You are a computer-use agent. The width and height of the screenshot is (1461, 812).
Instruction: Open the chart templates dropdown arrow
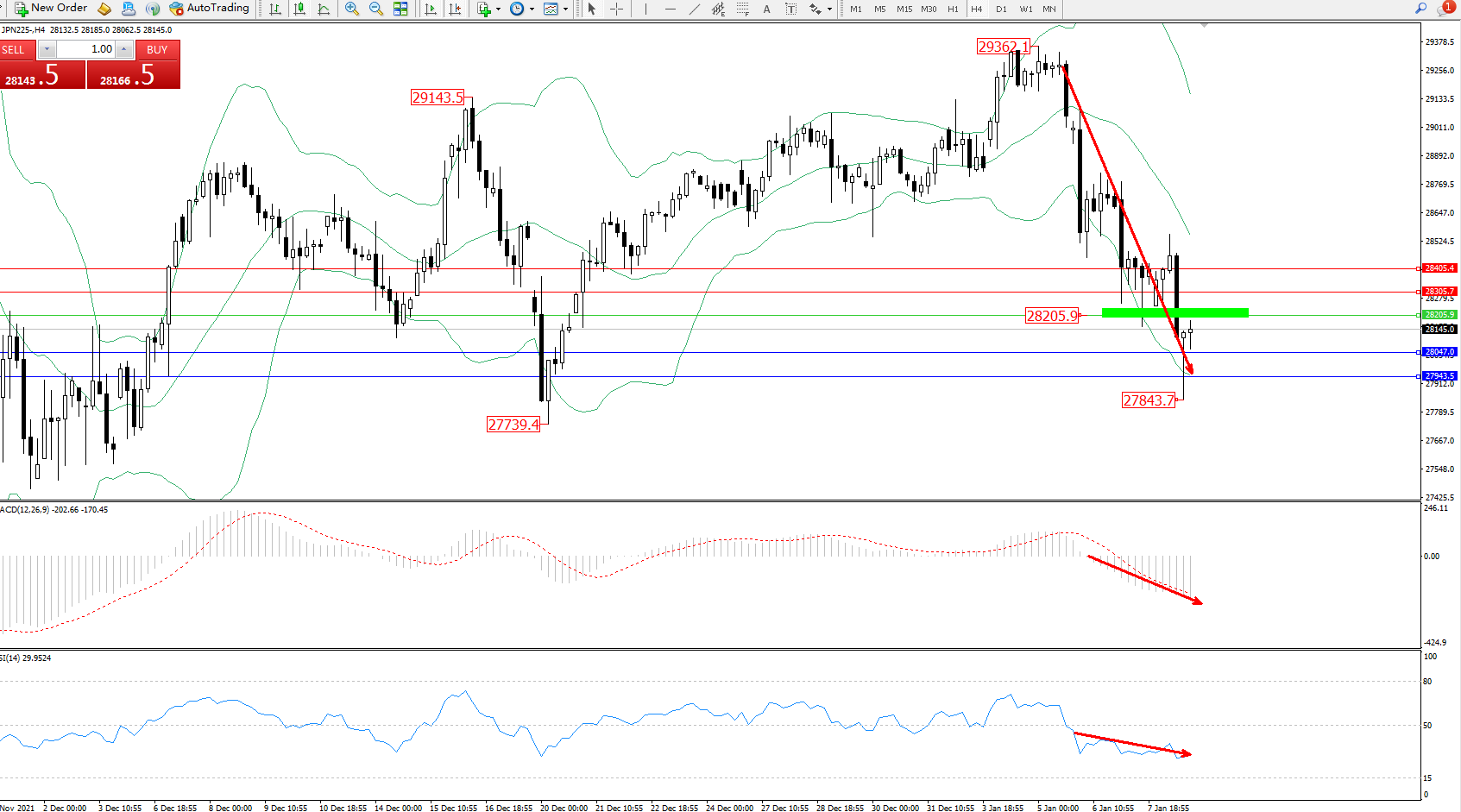click(x=565, y=9)
